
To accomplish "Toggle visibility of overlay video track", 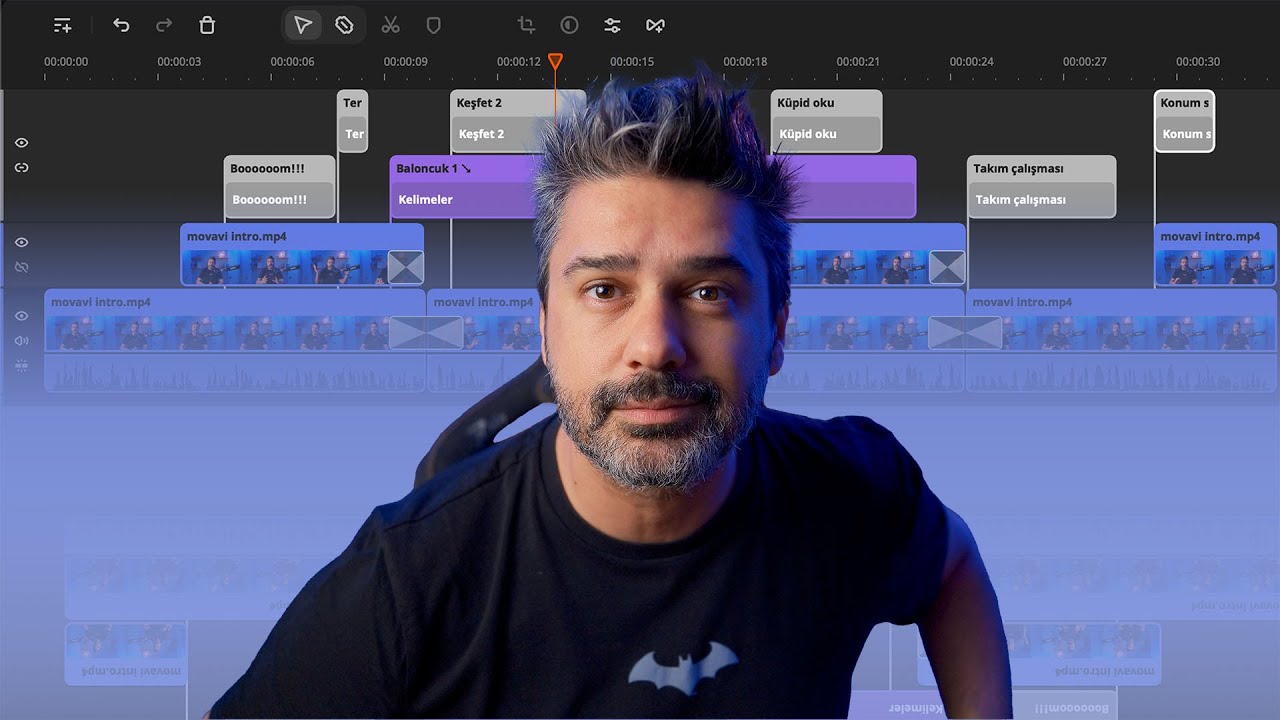I will pos(22,242).
